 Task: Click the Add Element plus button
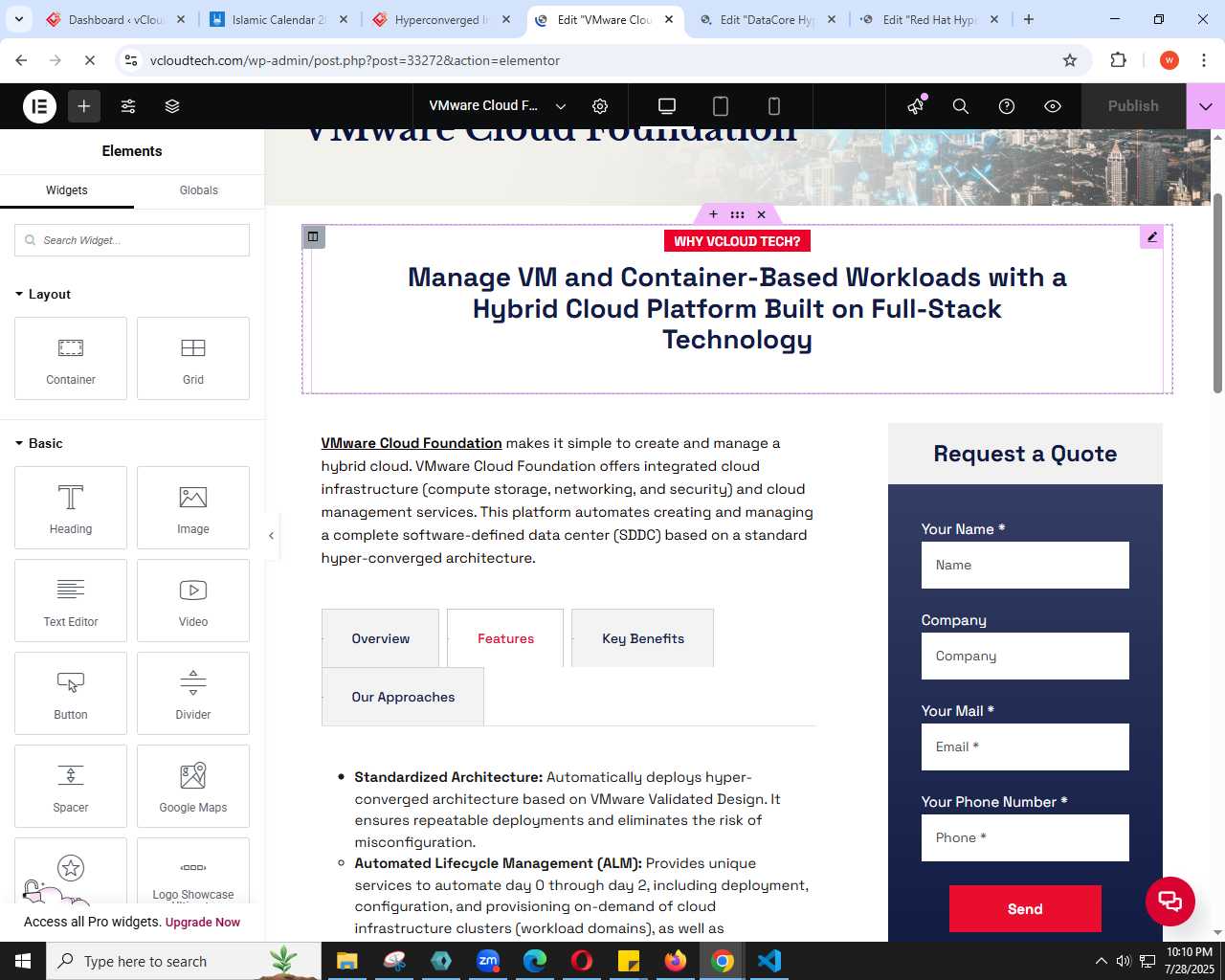pos(84,106)
